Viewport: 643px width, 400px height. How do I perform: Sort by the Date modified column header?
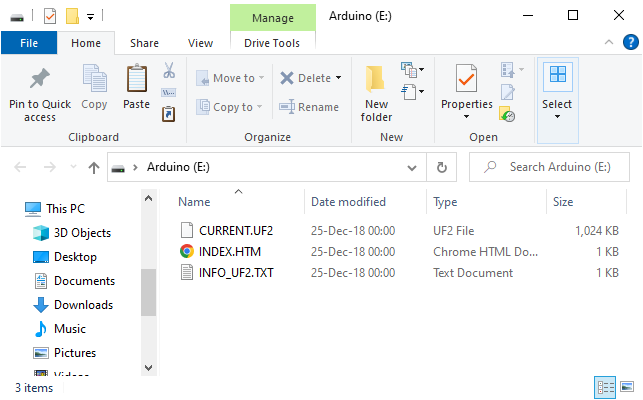[349, 202]
